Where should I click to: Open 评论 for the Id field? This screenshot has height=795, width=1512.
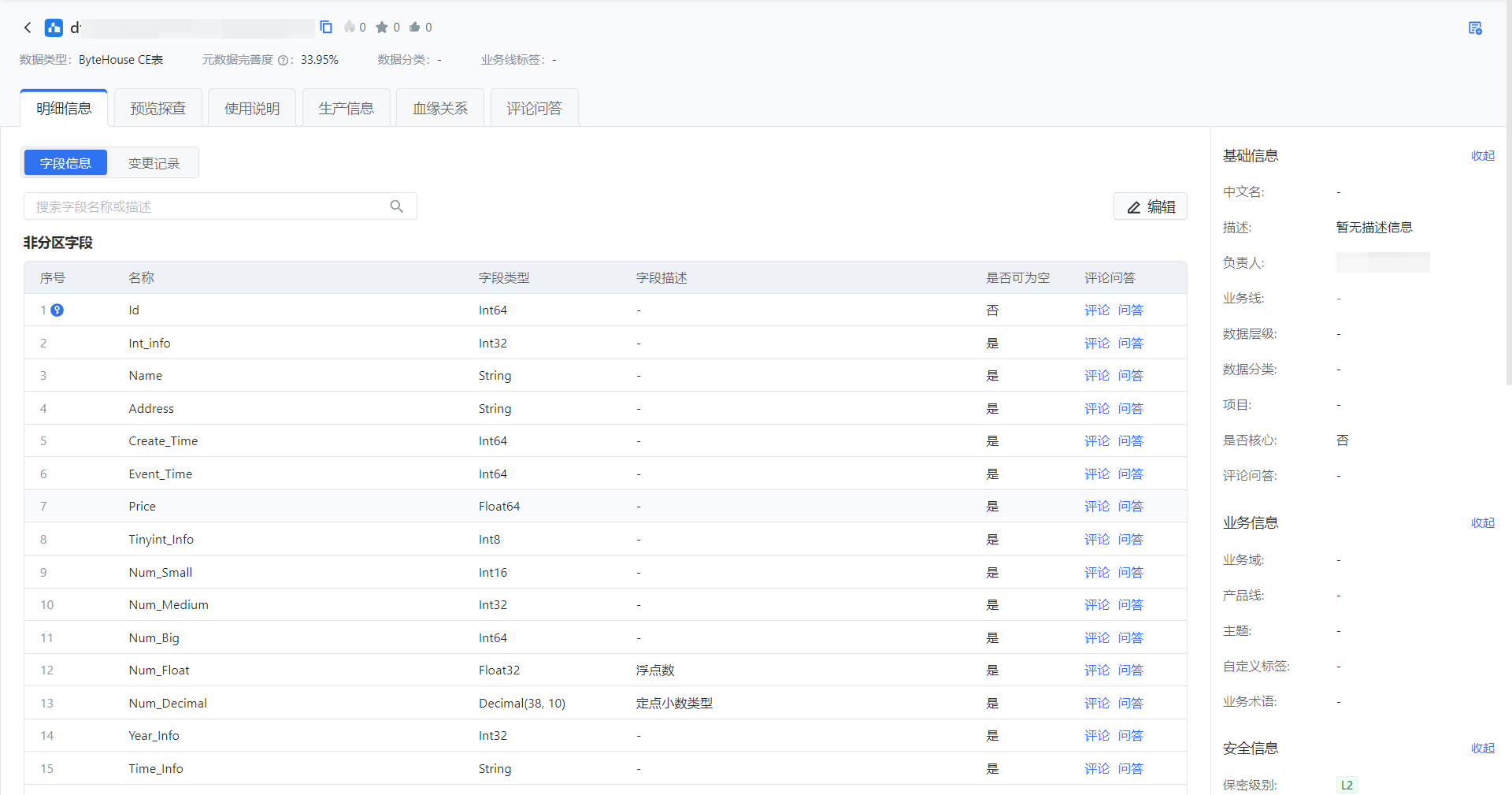pos(1097,310)
